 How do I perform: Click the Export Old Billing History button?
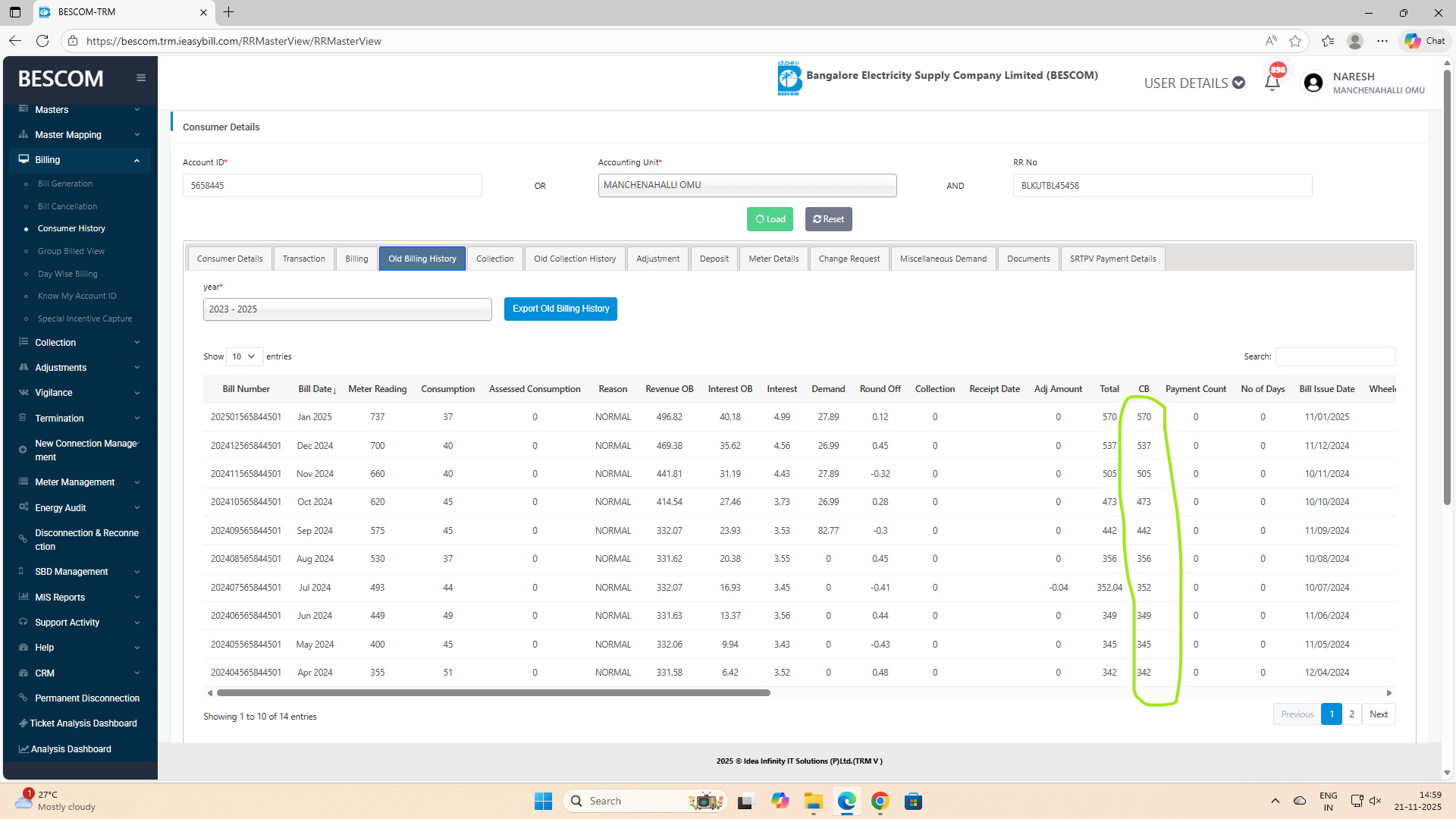(560, 309)
